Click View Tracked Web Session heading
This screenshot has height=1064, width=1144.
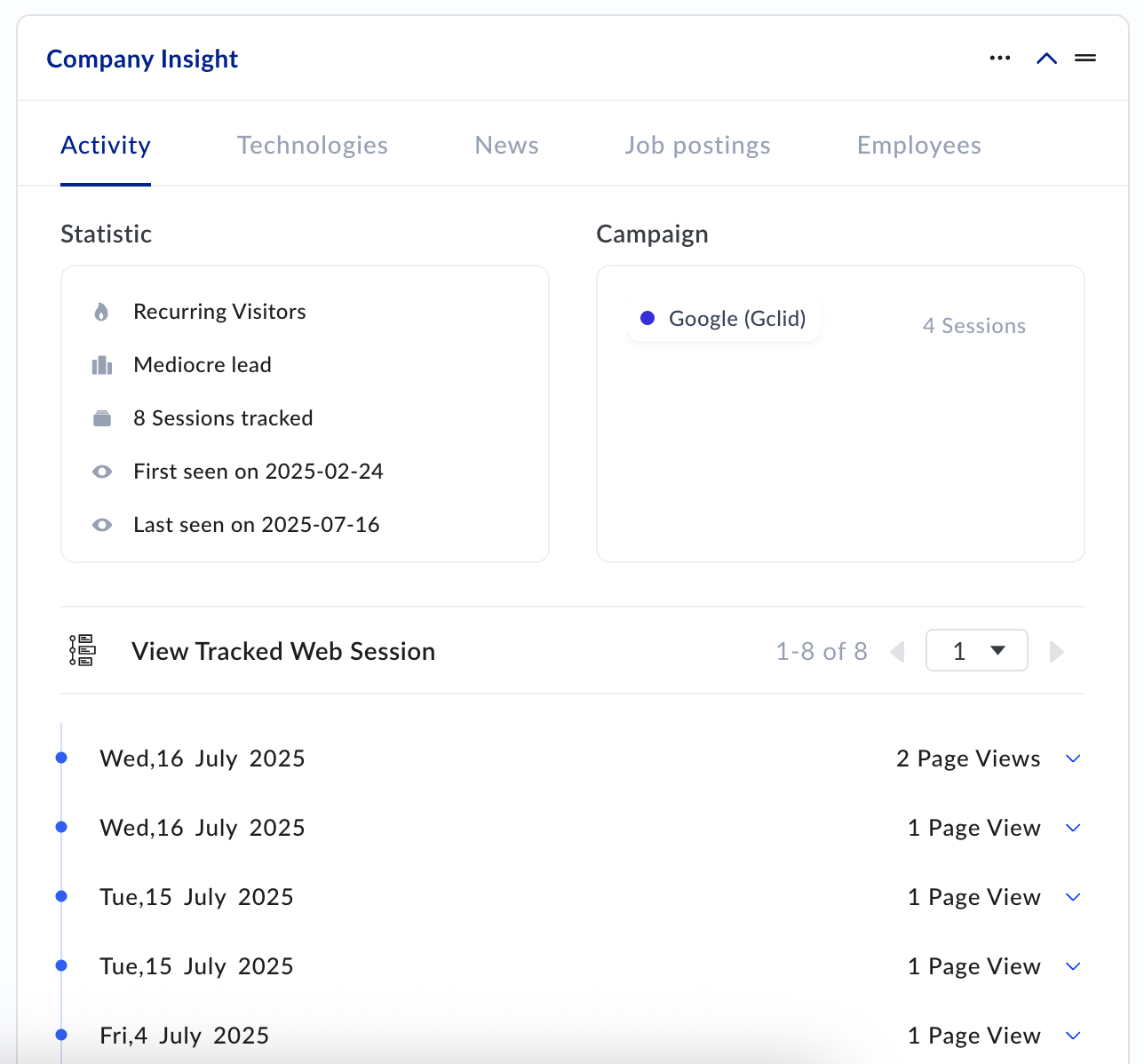(x=283, y=651)
